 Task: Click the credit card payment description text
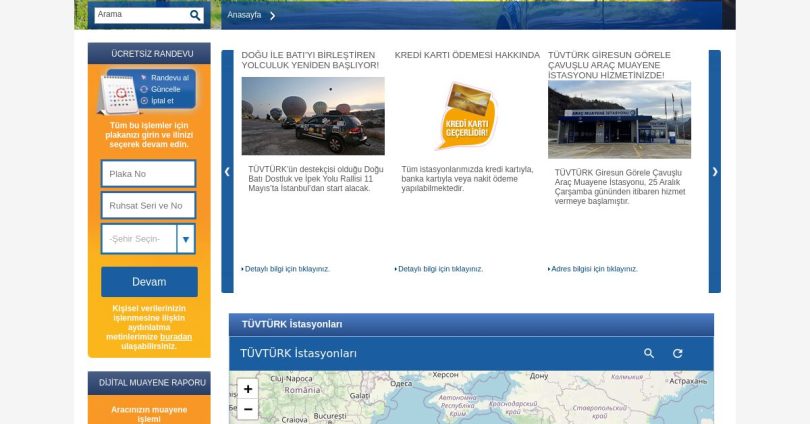point(467,179)
